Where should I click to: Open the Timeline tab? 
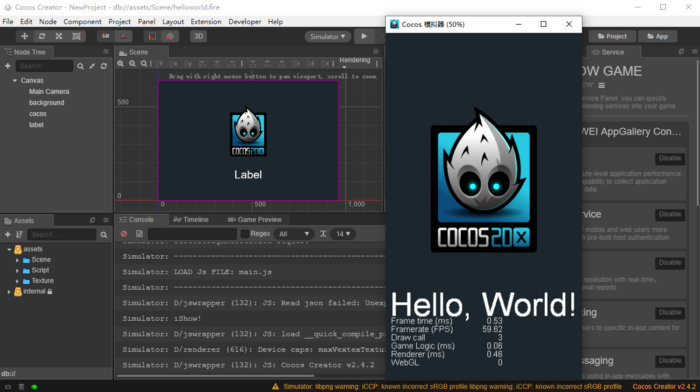click(191, 220)
